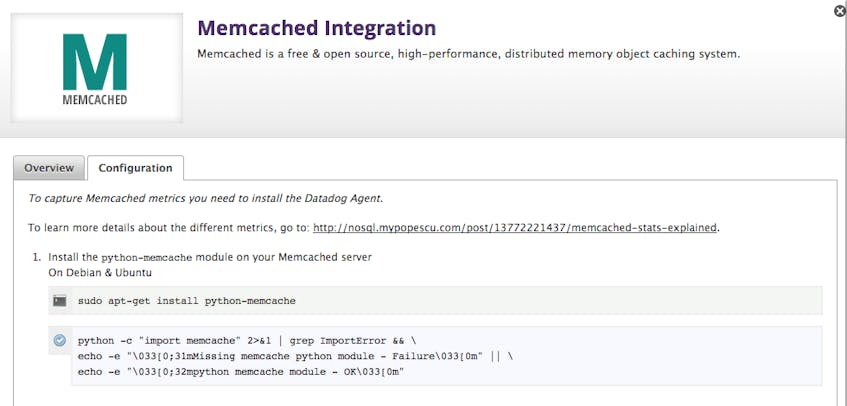Click the teal M in Memcached logo
The image size is (847, 406).
click(x=95, y=62)
